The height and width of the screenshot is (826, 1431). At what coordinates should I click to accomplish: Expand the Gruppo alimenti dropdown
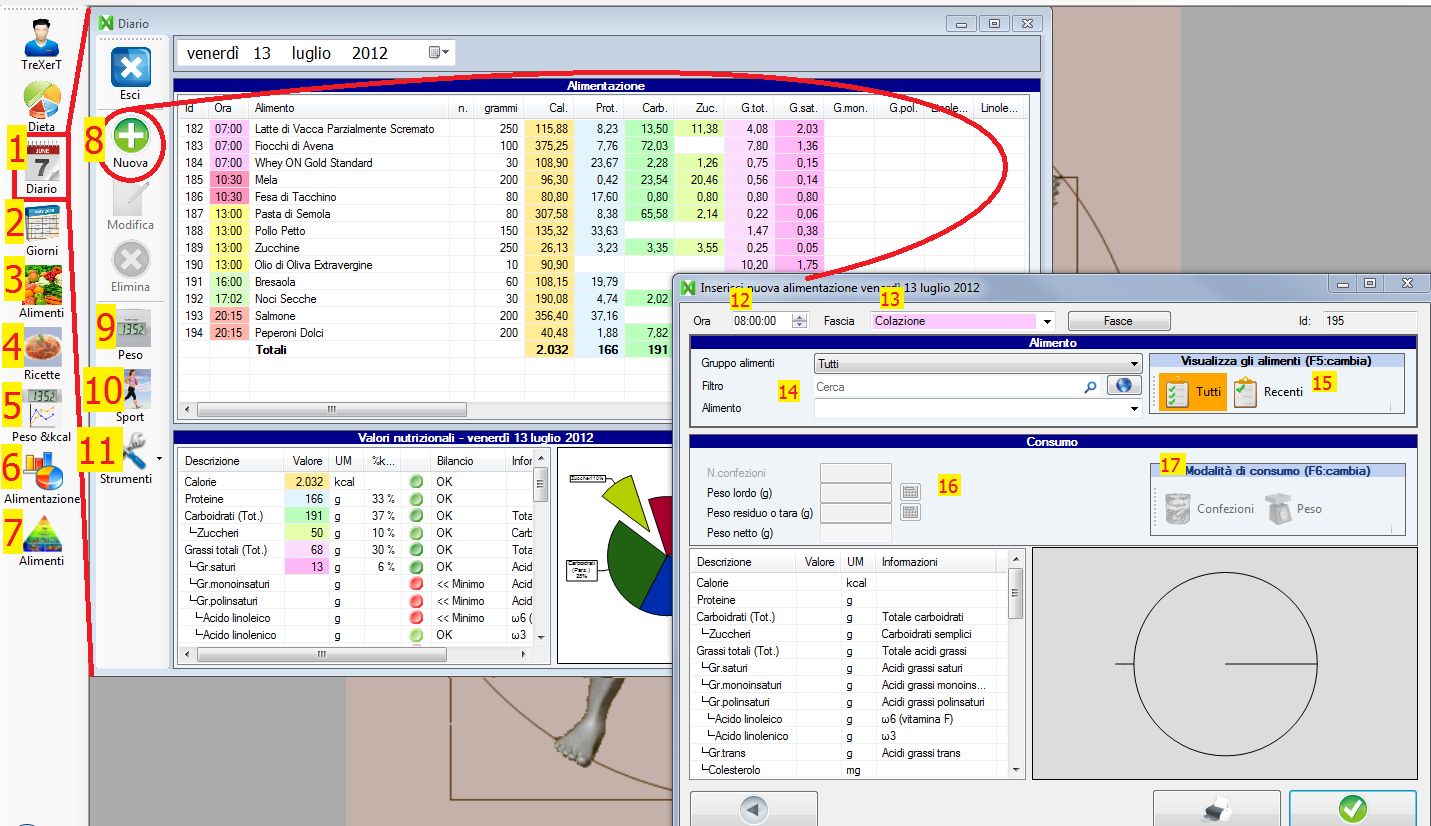tap(1133, 364)
